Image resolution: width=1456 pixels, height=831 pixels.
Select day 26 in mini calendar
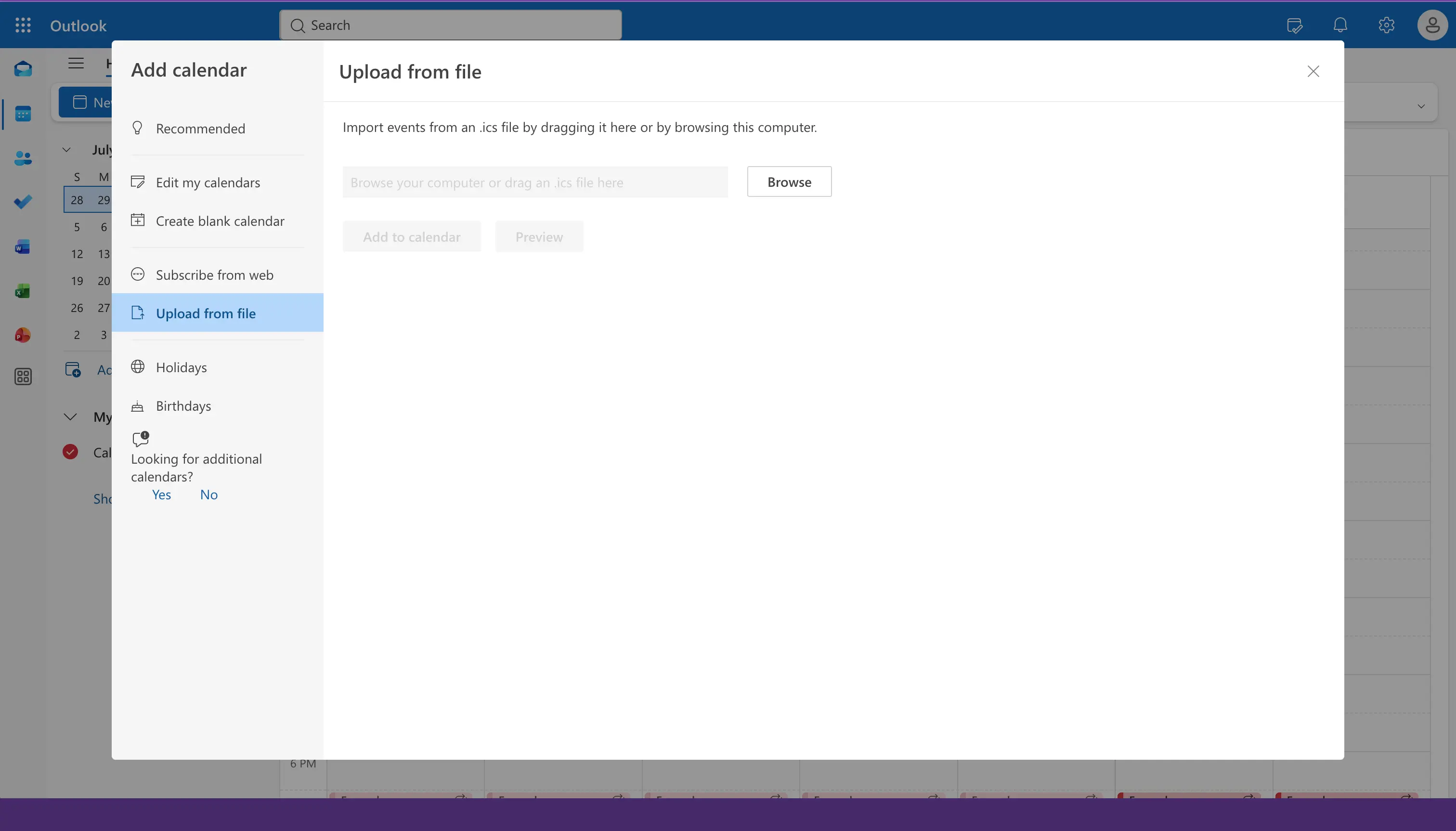click(77, 308)
